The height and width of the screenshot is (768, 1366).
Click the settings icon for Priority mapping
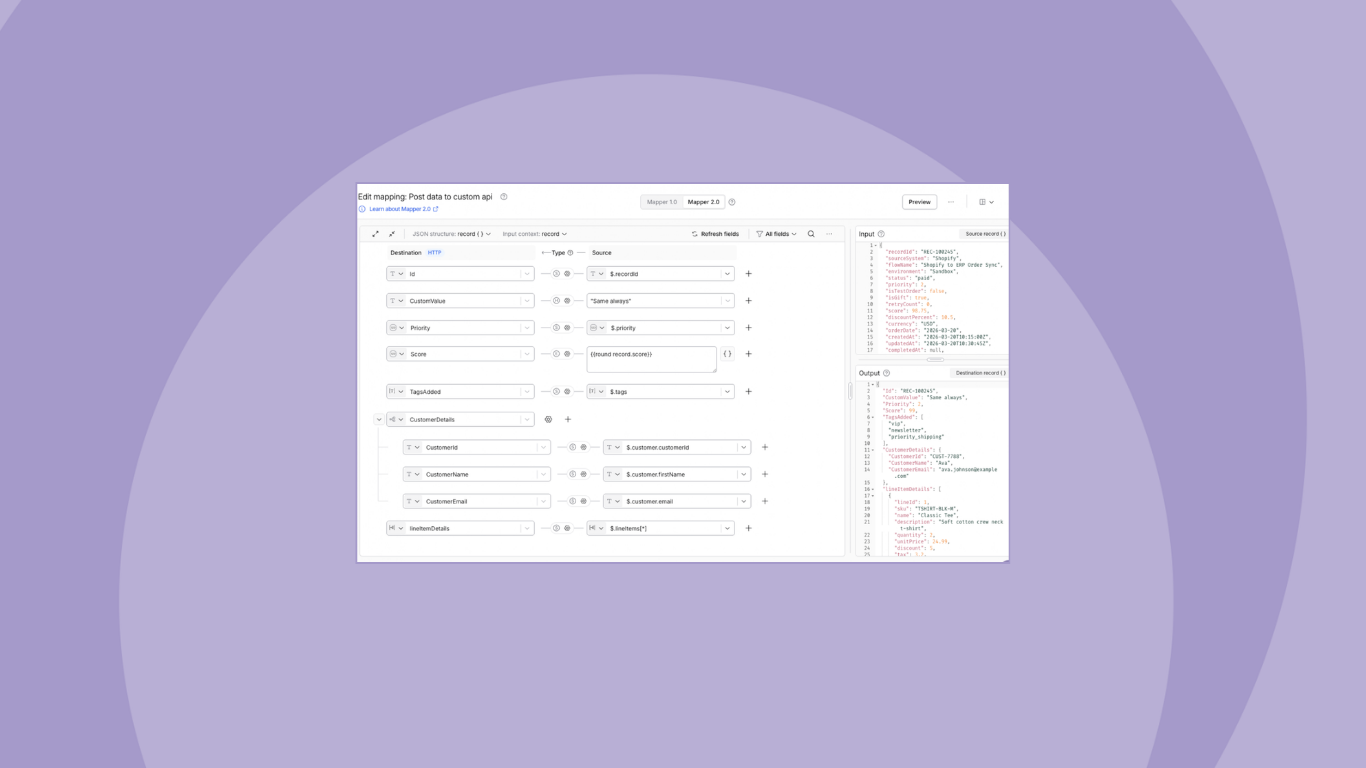(x=567, y=328)
